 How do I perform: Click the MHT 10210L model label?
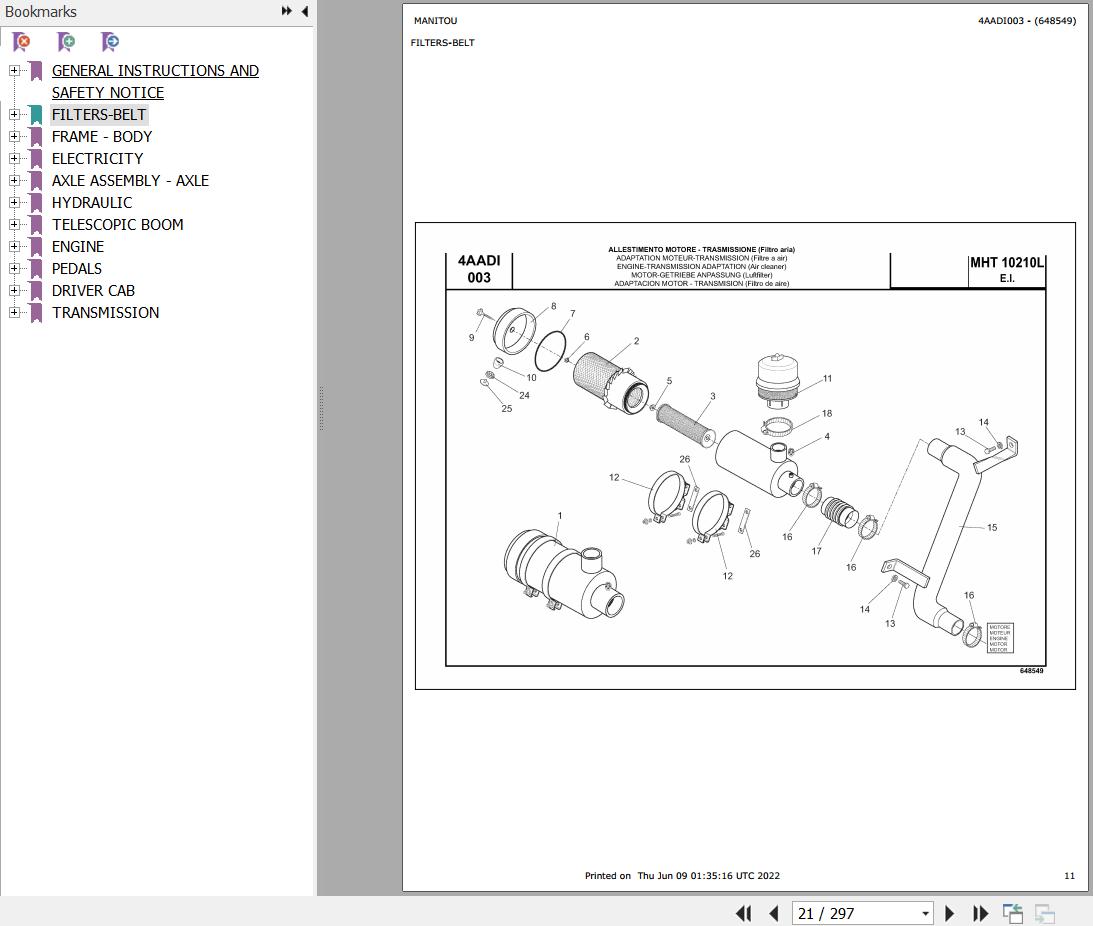click(x=1007, y=263)
